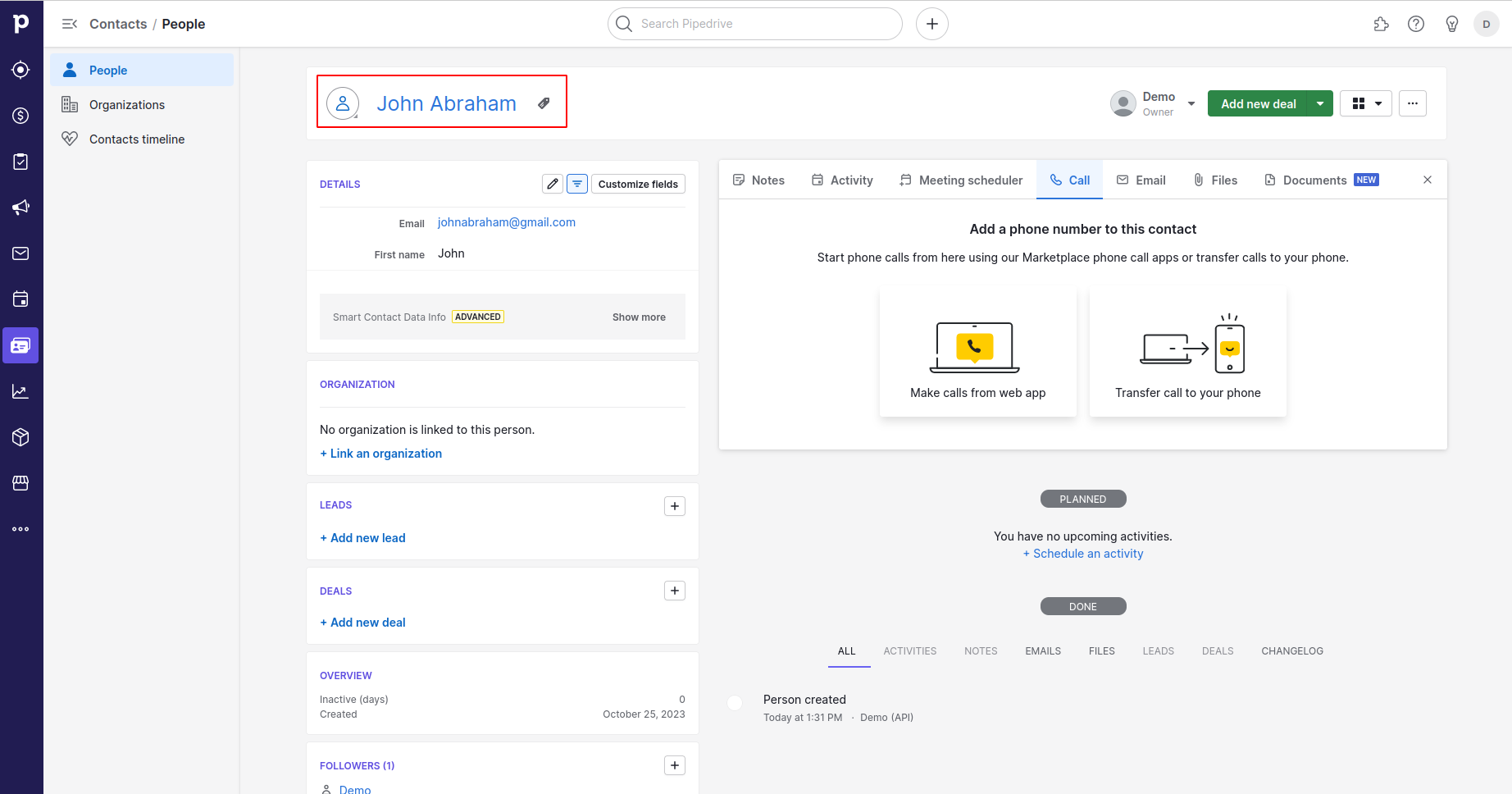Collapse the sidebar navigation menu toggle
The width and height of the screenshot is (1512, 794).
click(70, 24)
